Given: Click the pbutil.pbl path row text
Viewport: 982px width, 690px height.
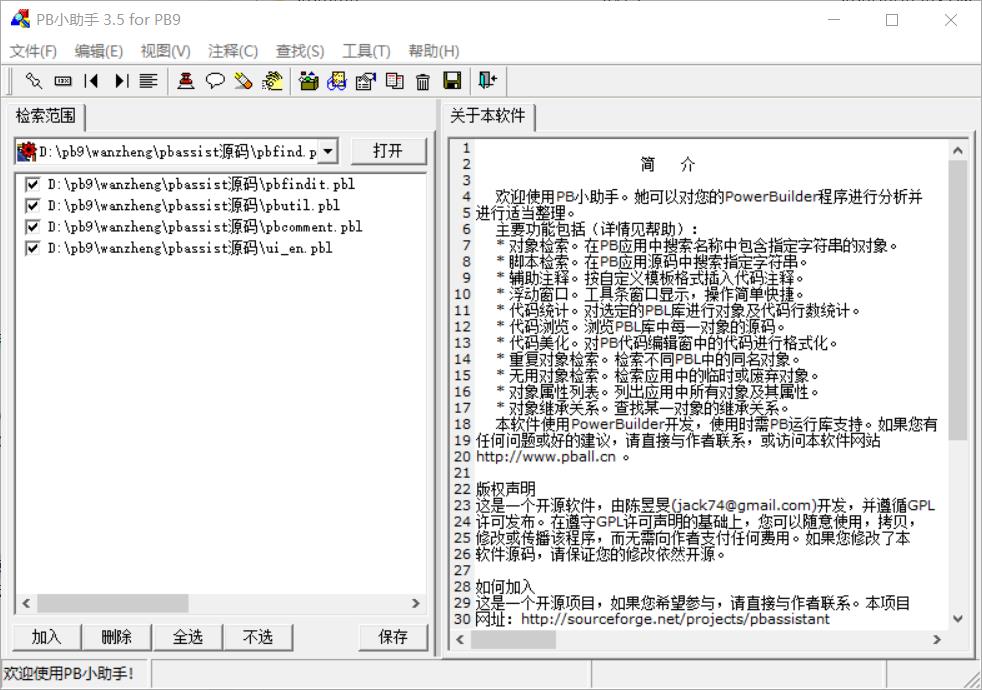Looking at the screenshot, I should point(194,205).
